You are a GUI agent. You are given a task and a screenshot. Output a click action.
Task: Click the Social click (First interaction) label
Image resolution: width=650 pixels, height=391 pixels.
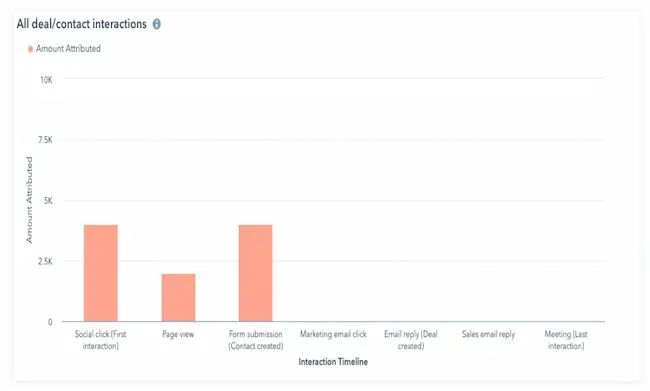point(101,340)
